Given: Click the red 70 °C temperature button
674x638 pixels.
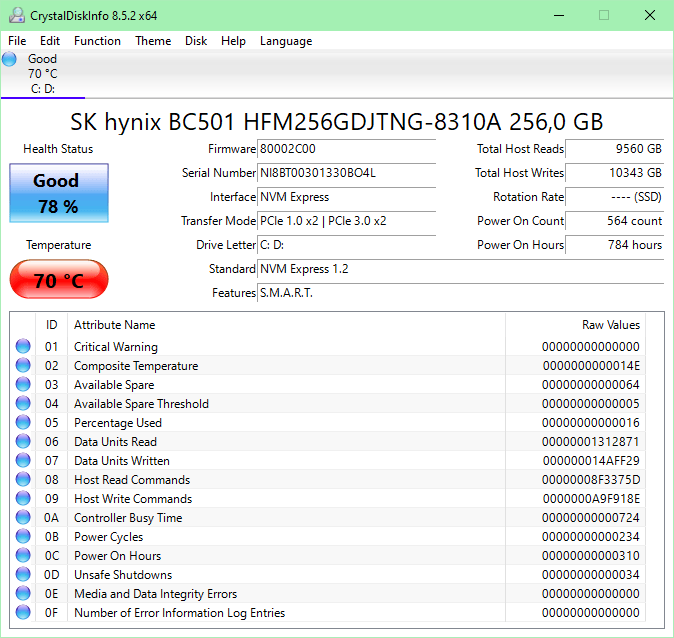Looking at the screenshot, I should coord(59,279).
